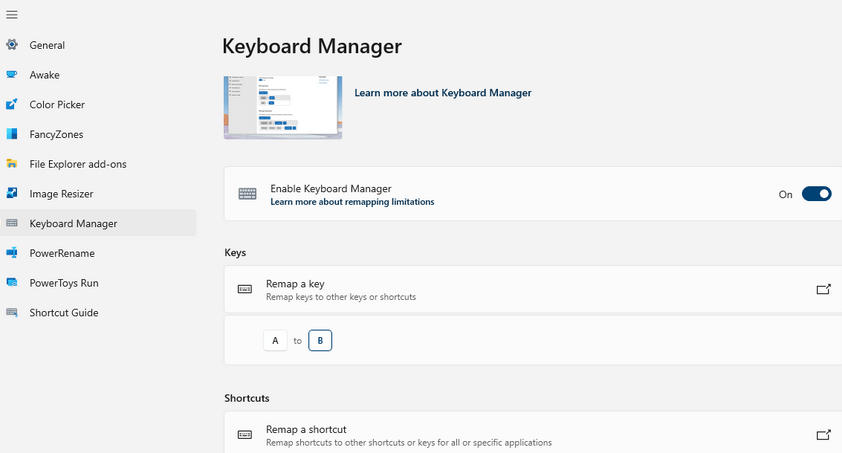The height and width of the screenshot is (453, 842).
Task: Click the Image Resizer icon
Action: (x=12, y=193)
